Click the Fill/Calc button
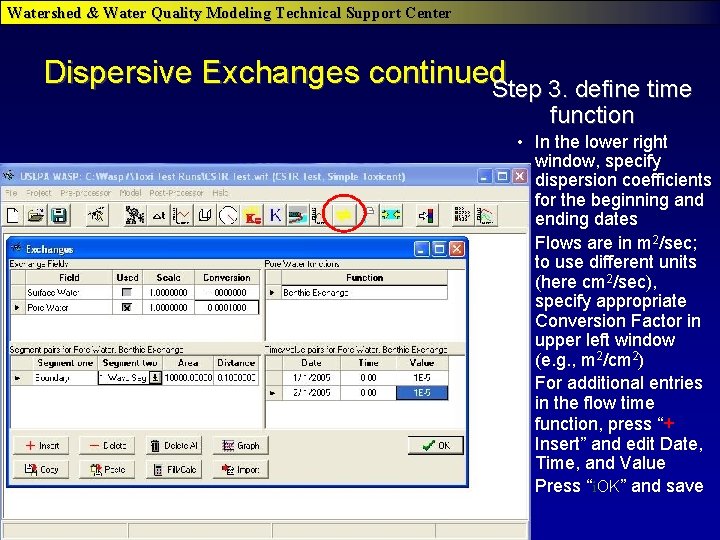720x540 pixels. pos(174,469)
